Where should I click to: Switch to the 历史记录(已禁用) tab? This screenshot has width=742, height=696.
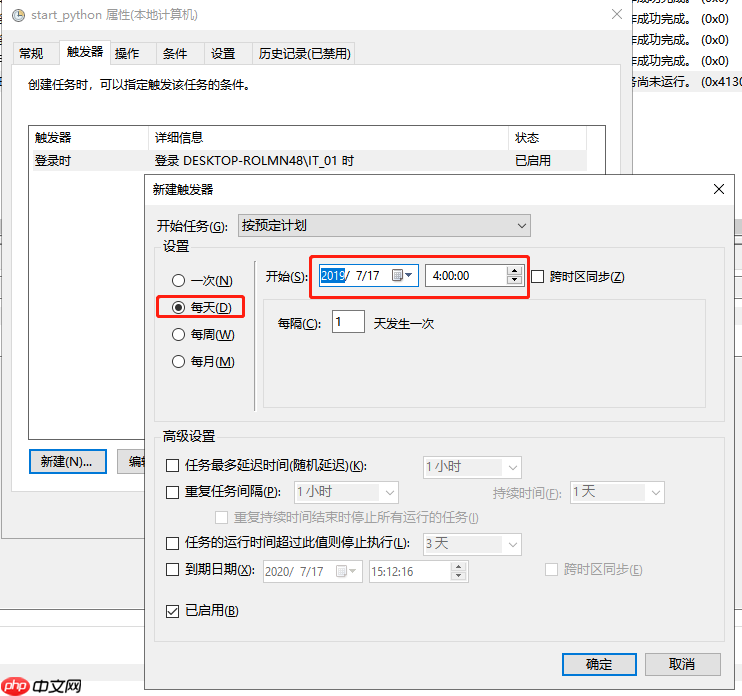tap(304, 53)
